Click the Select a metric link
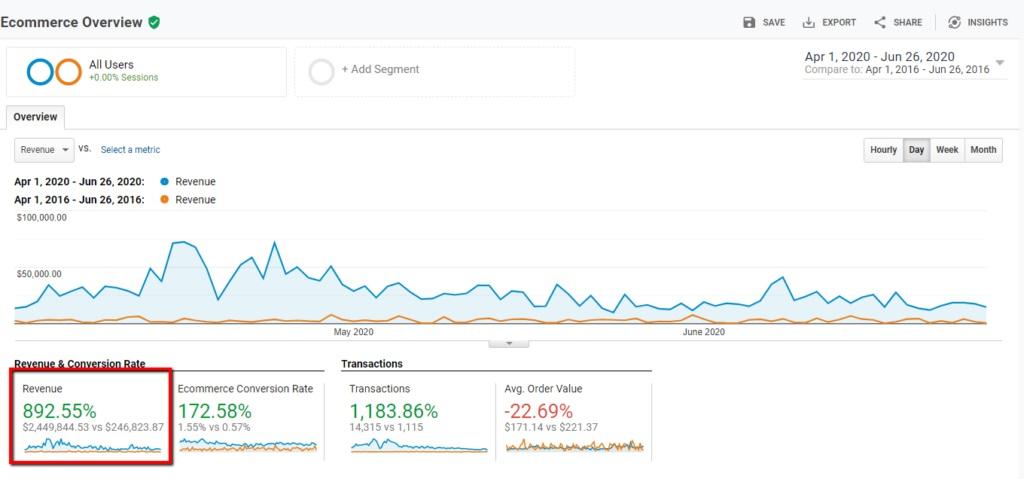Image resolution: width=1024 pixels, height=479 pixels. pos(130,150)
